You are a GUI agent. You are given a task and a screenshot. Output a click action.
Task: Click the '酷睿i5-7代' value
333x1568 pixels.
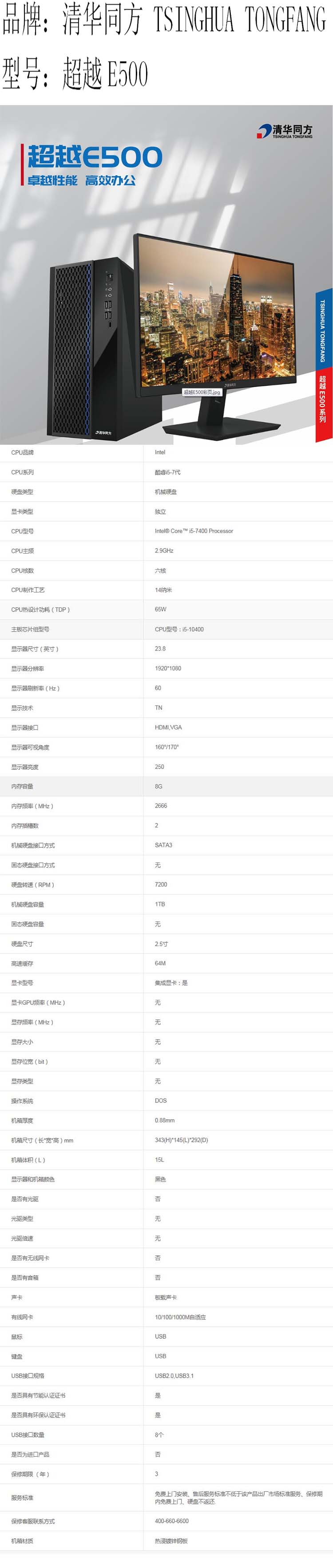[168, 472]
